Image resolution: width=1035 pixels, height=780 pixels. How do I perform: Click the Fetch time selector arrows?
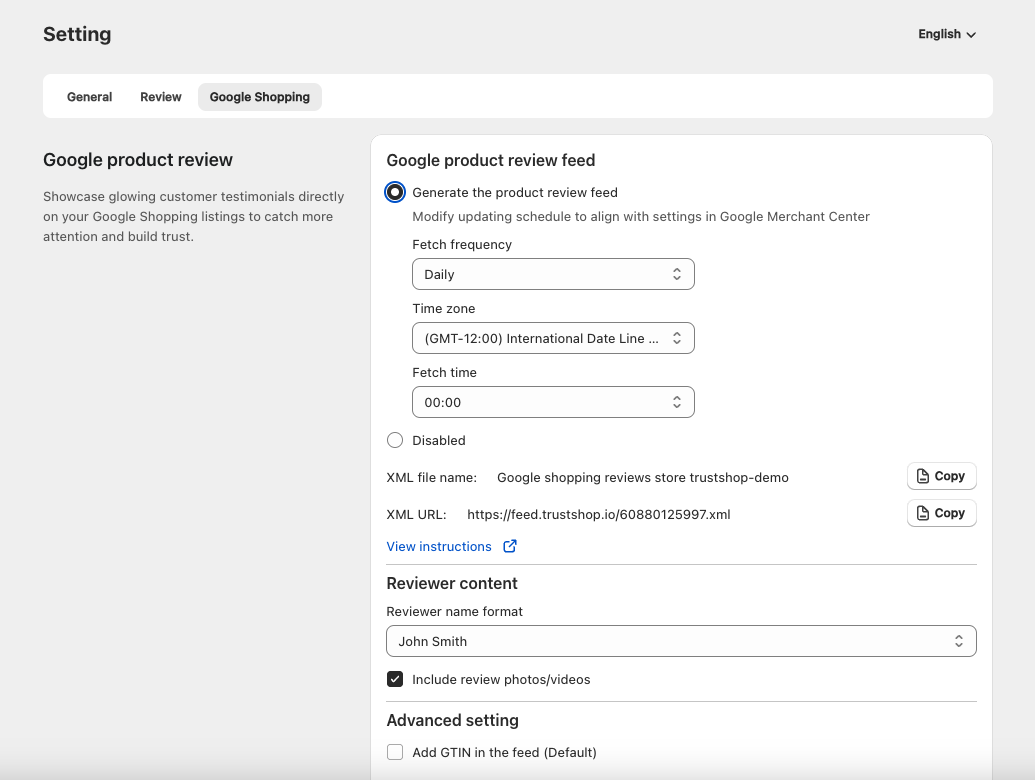click(x=677, y=402)
